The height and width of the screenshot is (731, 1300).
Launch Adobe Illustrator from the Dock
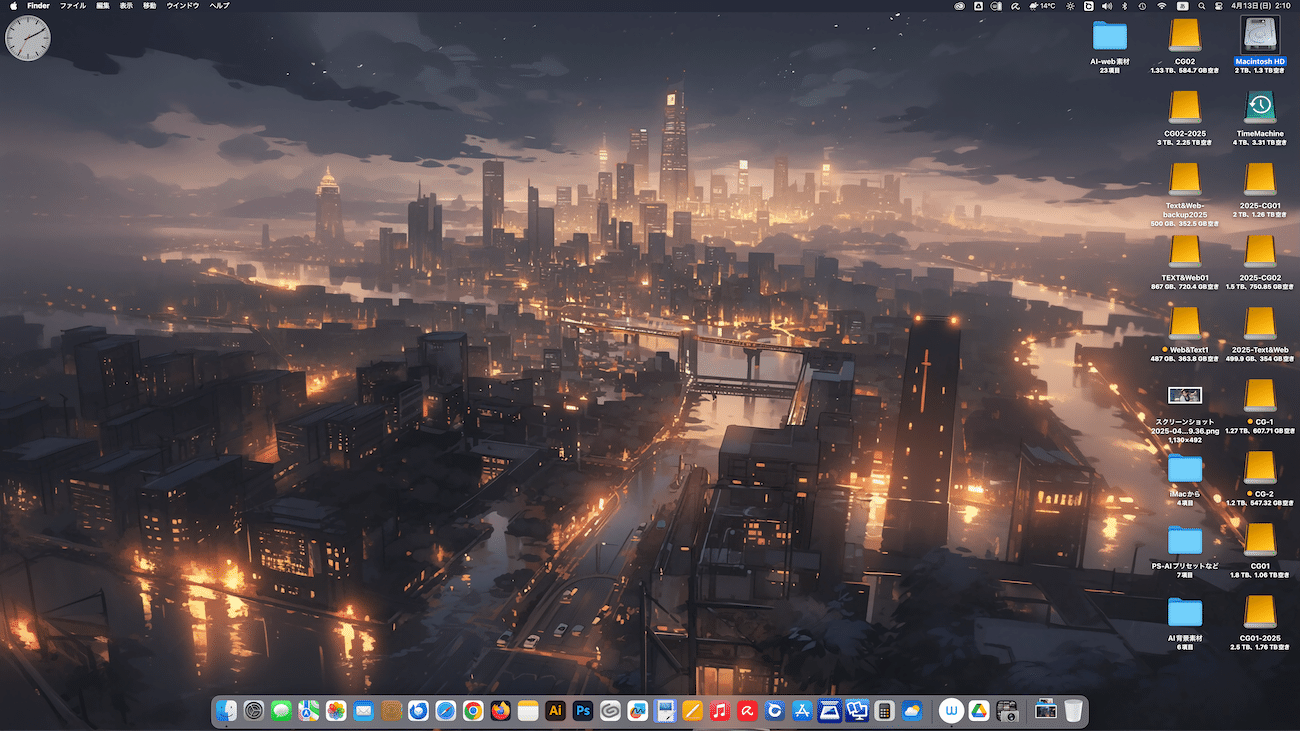click(555, 711)
